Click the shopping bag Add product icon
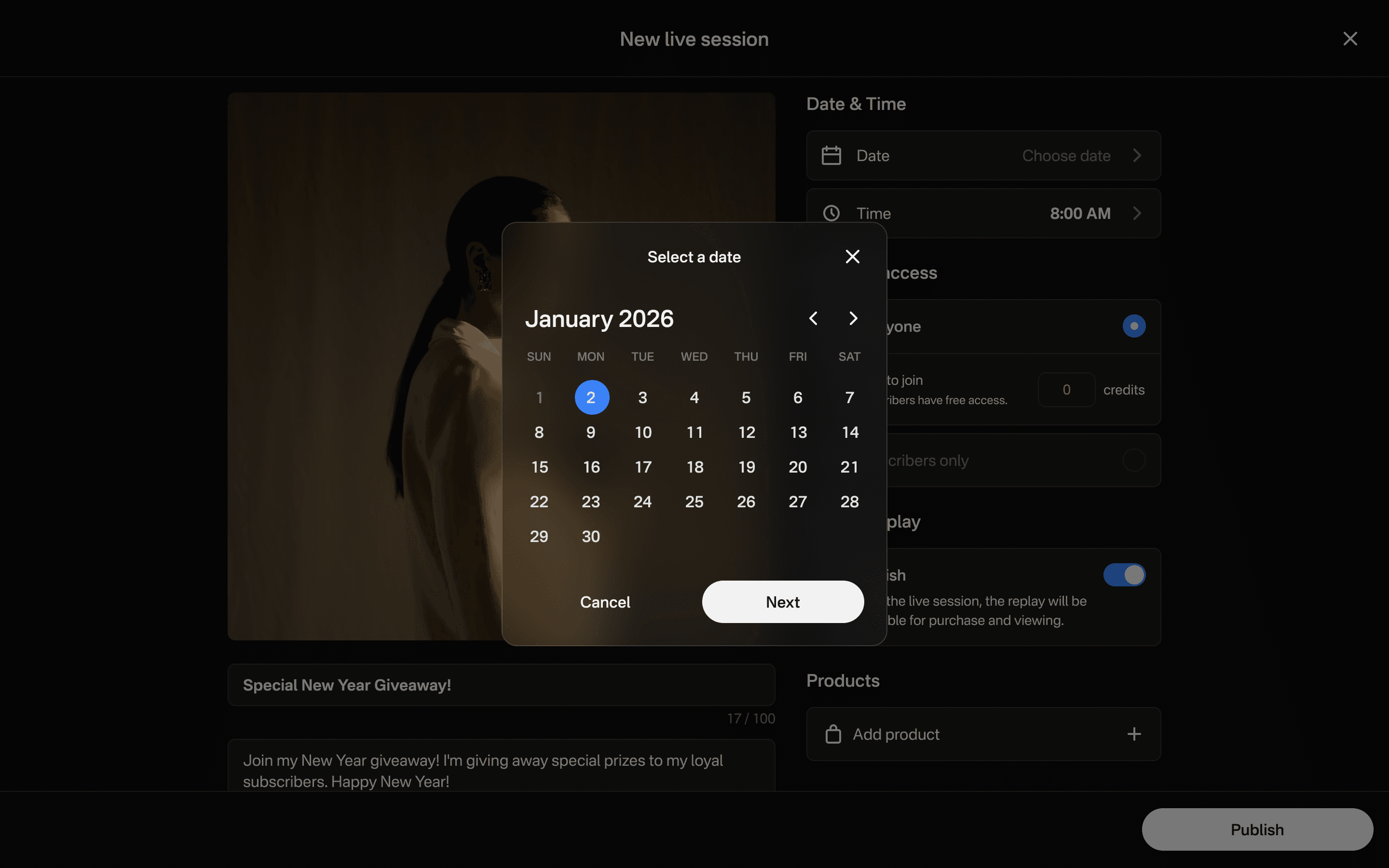Viewport: 1389px width, 868px height. [833, 734]
